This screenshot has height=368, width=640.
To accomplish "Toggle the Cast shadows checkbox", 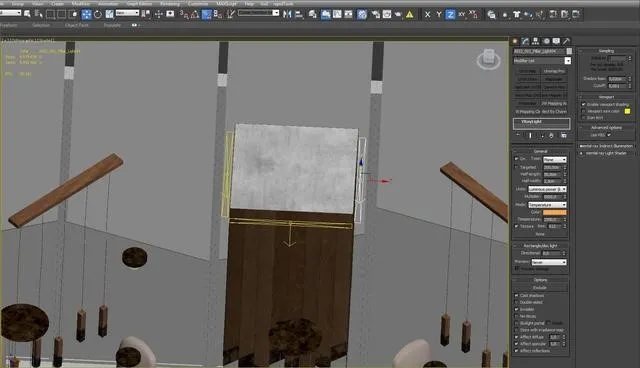I will click(x=516, y=295).
